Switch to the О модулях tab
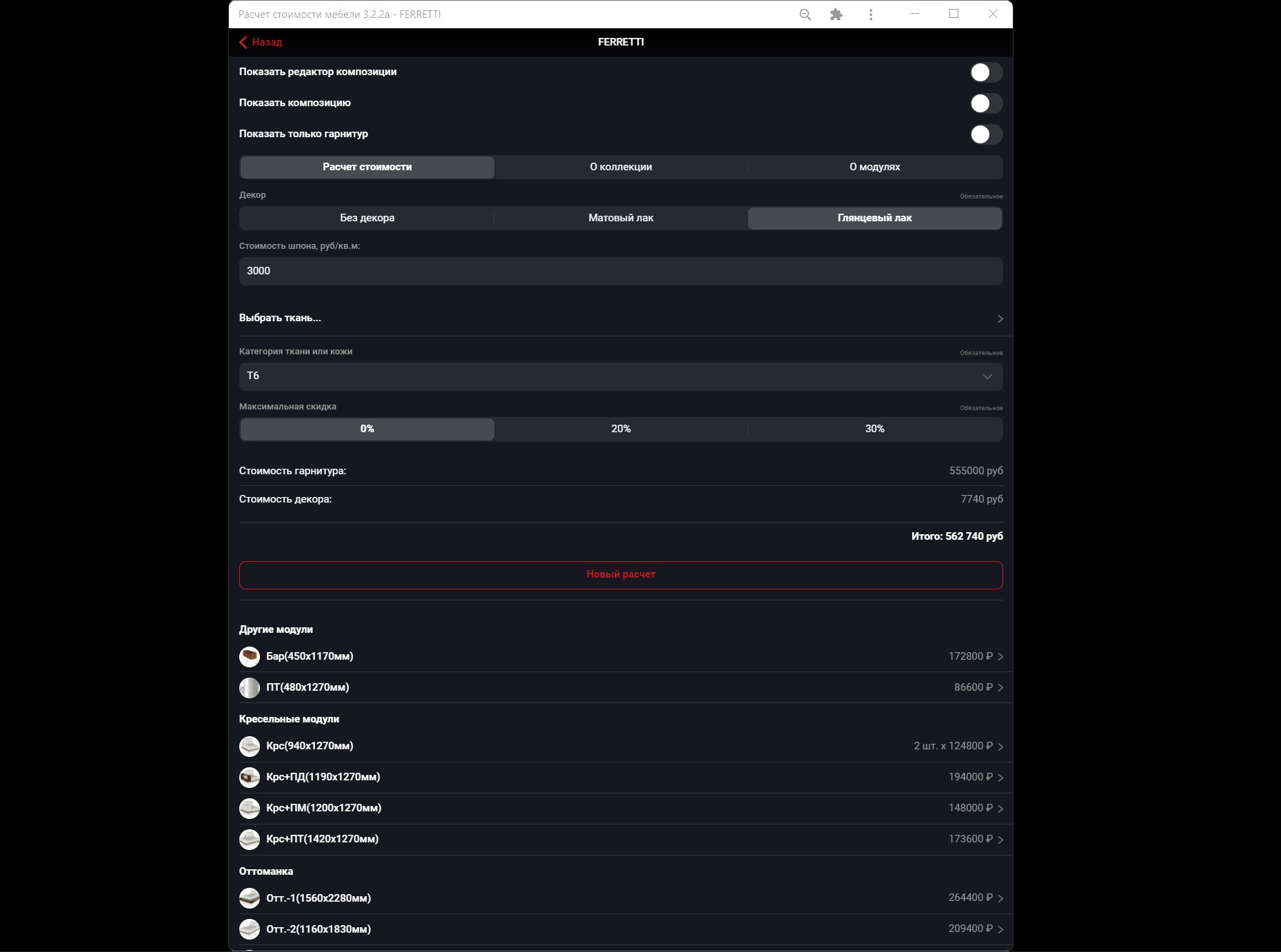 tap(874, 167)
